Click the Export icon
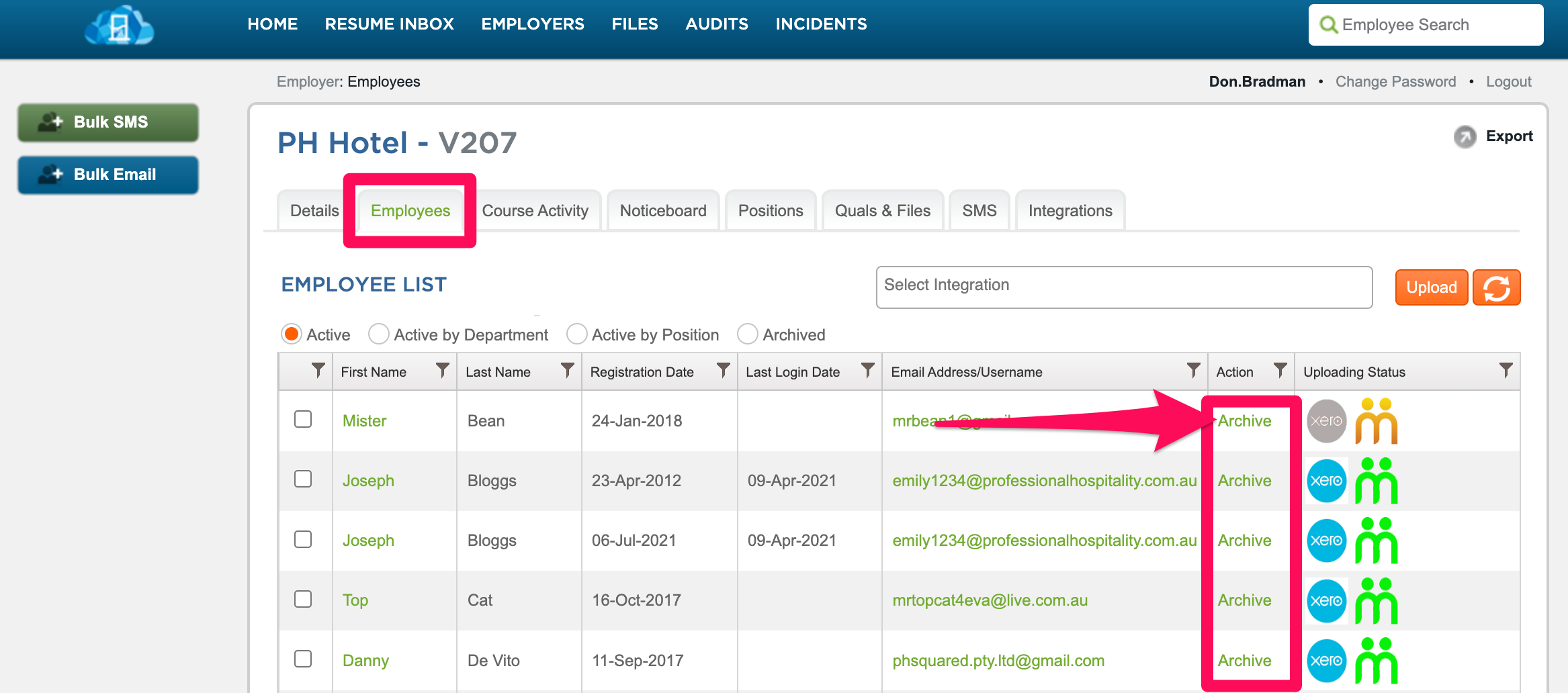The width and height of the screenshot is (1568, 693). [1466, 137]
